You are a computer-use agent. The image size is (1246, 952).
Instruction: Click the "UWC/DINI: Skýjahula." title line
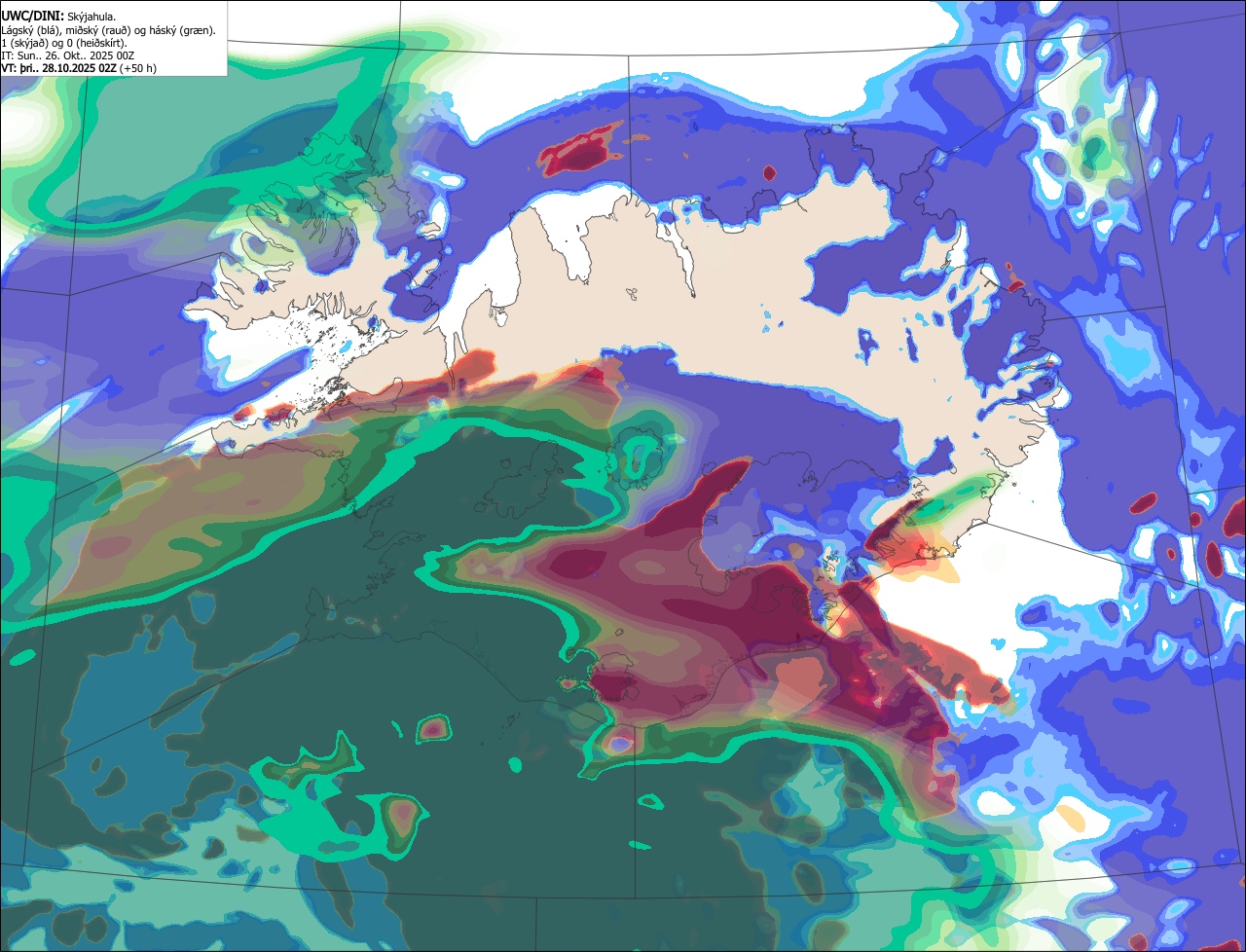click(x=59, y=17)
